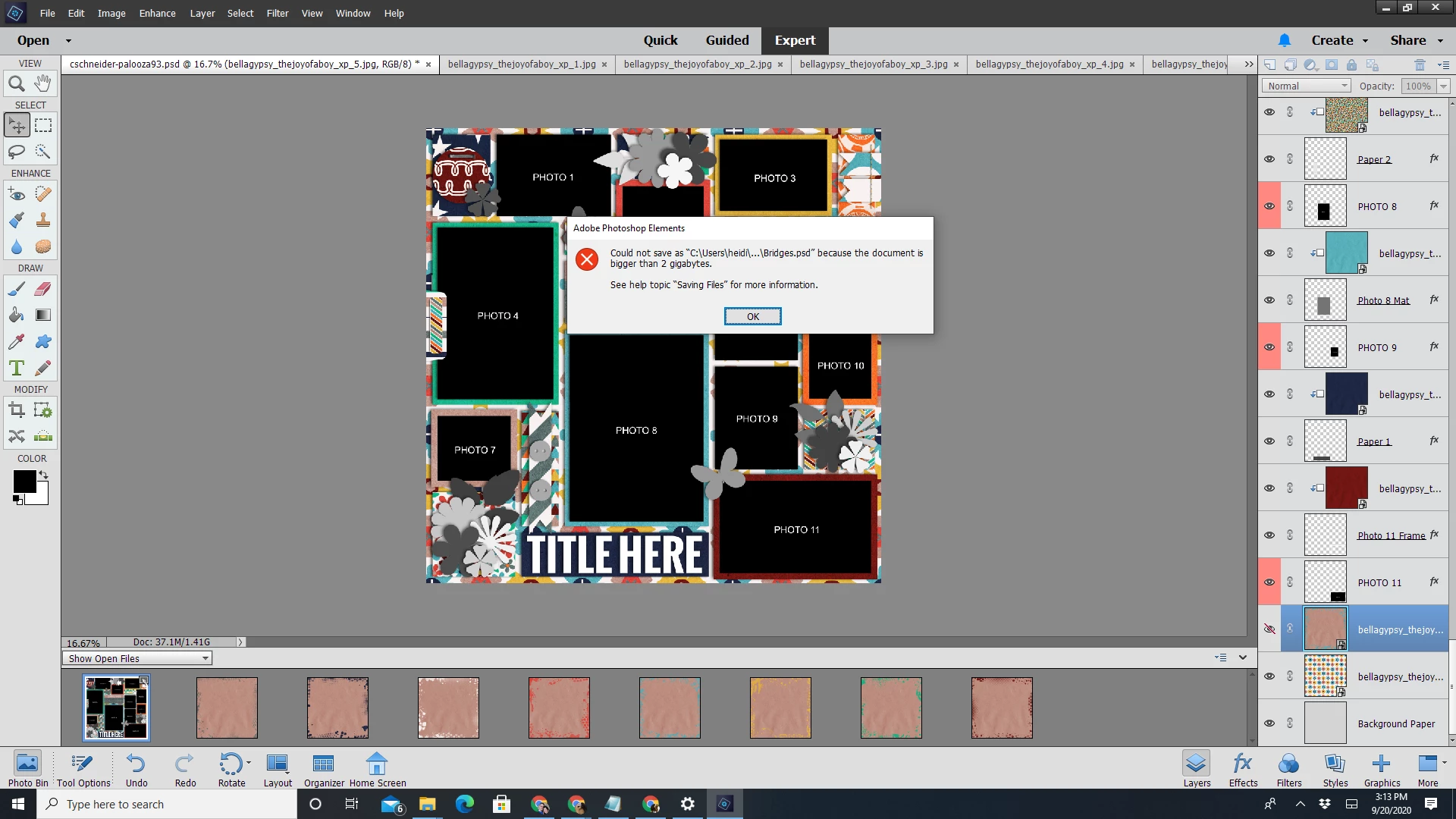Viewport: 1456px width, 819px height.
Task: Switch to the bellagypsy_thejoyofaboy_xp_2.jpg tab
Action: [697, 64]
